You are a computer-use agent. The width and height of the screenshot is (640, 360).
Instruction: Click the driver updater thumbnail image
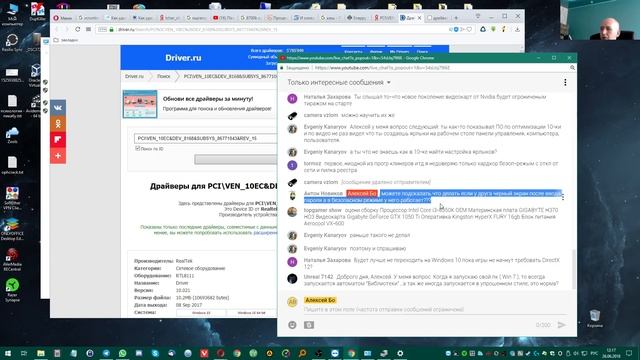[x=140, y=104]
